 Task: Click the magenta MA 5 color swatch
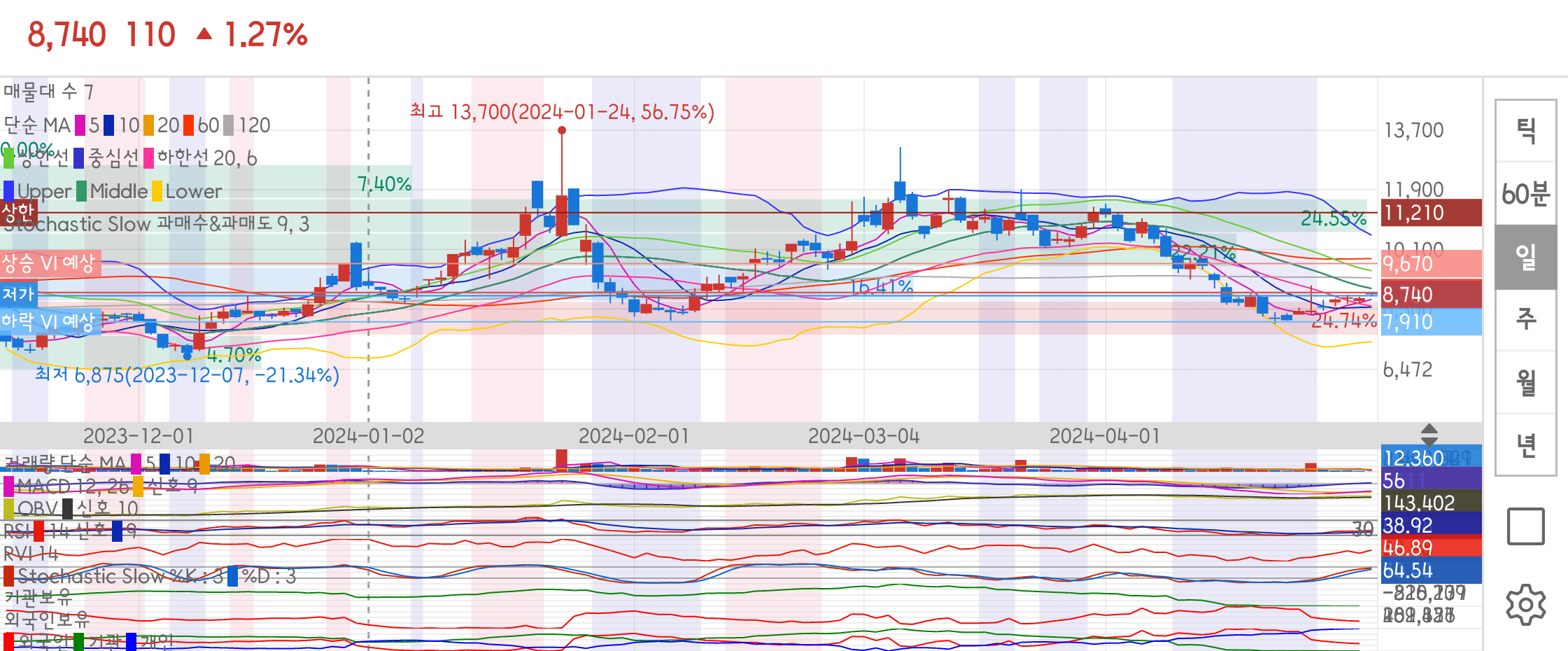80,125
